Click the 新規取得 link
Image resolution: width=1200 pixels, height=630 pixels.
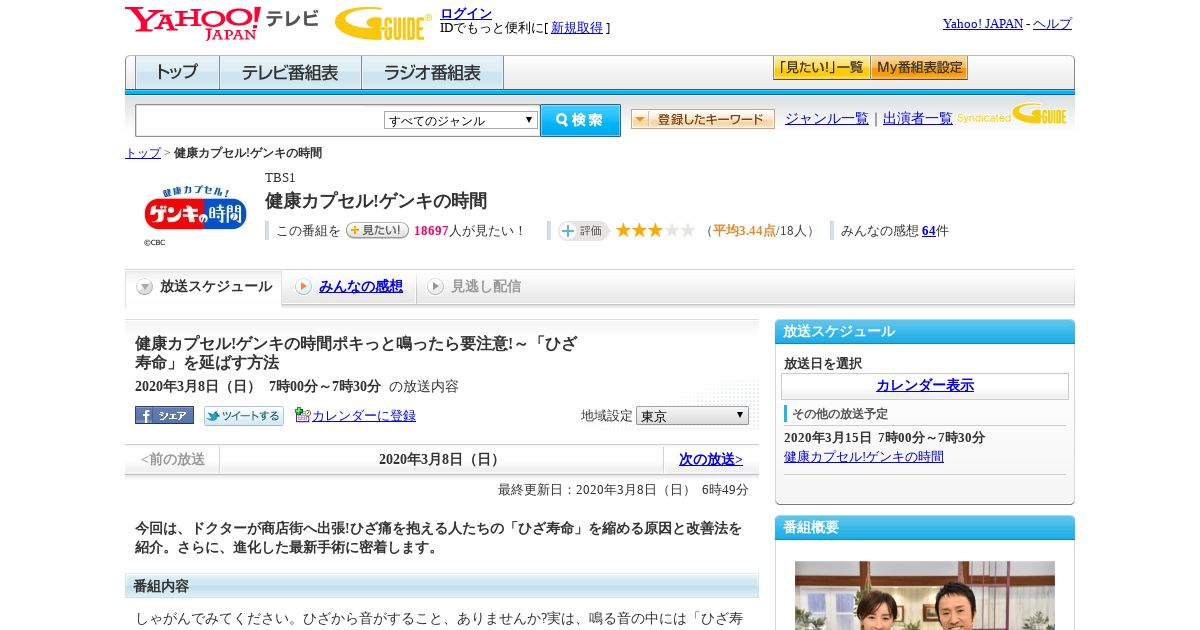tap(577, 28)
